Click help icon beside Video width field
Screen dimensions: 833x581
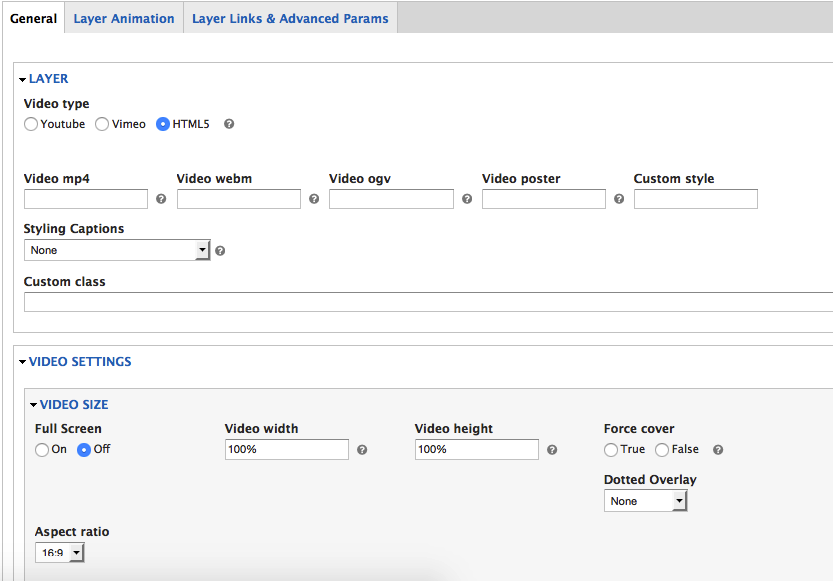(362, 450)
